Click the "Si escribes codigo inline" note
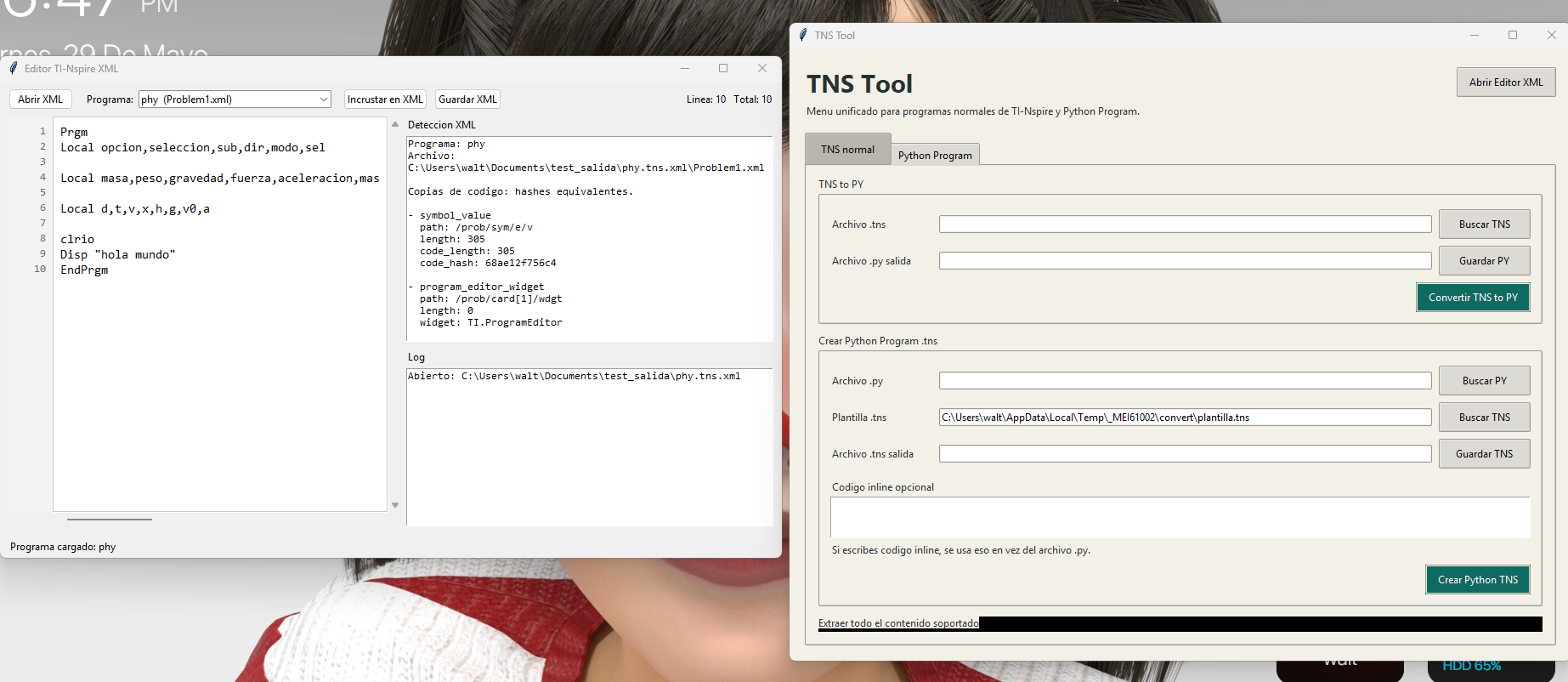This screenshot has width=1568, height=682. [960, 550]
